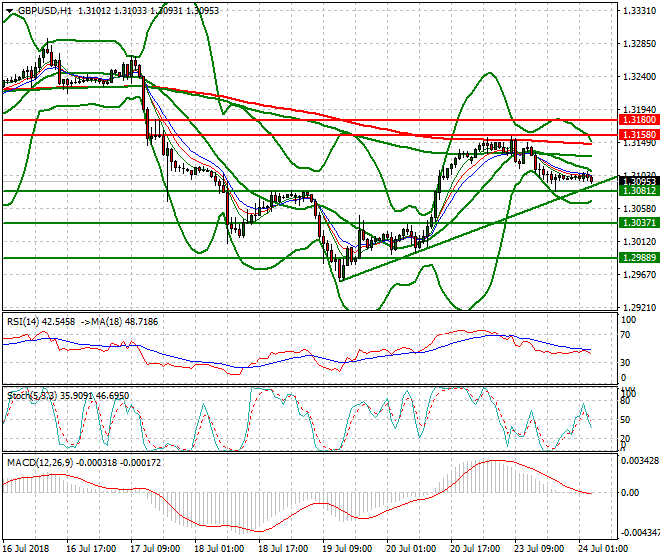
Task: Click the ->MA(18) 48.7186 label
Action: [x=119, y=322]
